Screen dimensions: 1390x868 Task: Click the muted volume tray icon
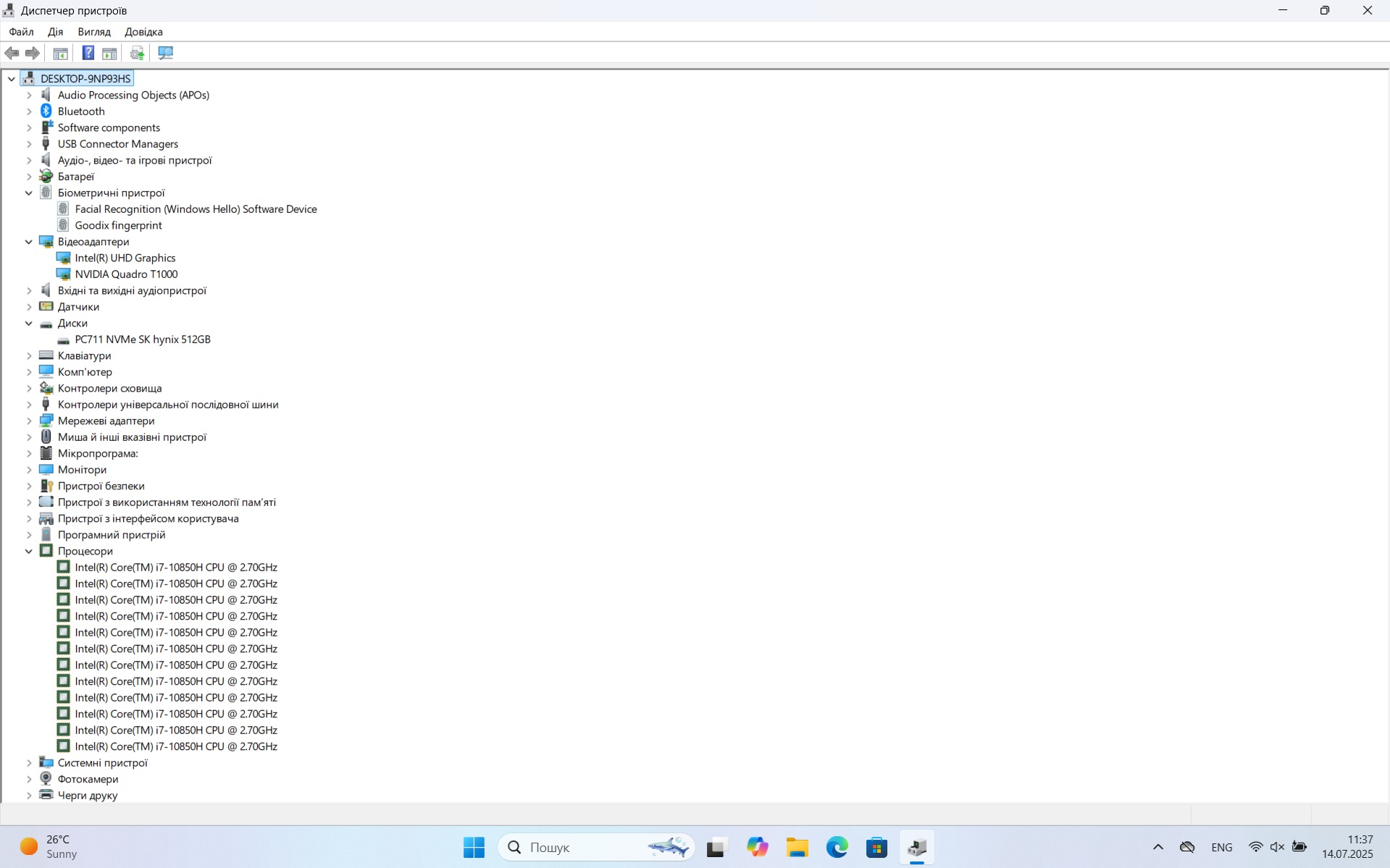click(x=1277, y=847)
